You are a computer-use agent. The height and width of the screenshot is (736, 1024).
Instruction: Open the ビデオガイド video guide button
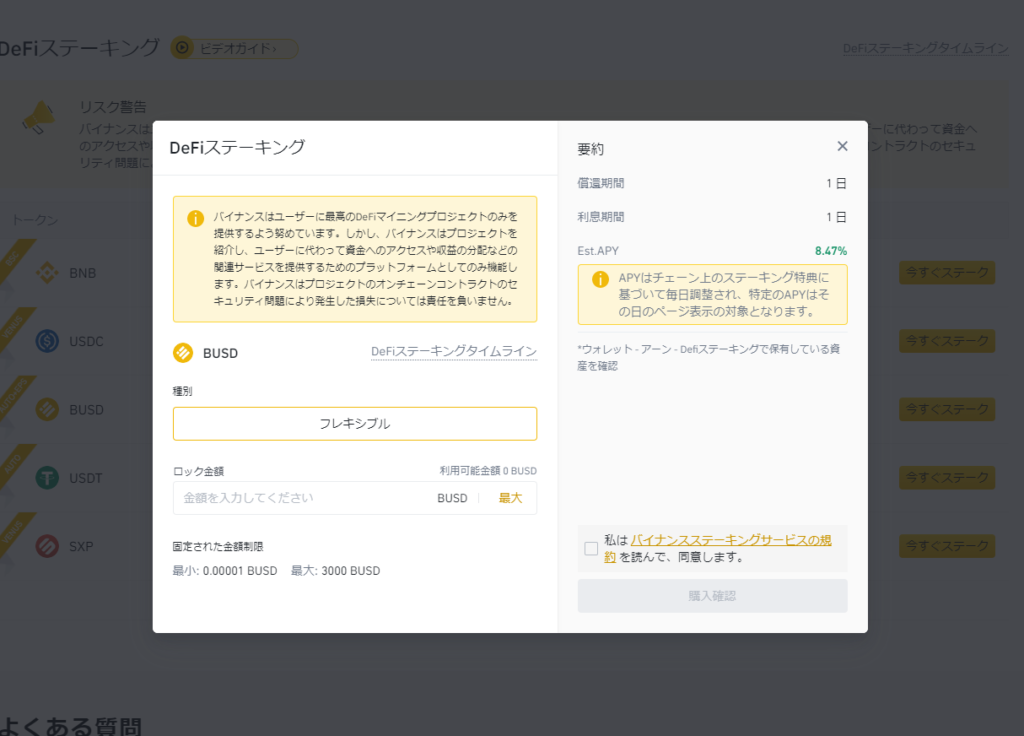click(x=234, y=48)
